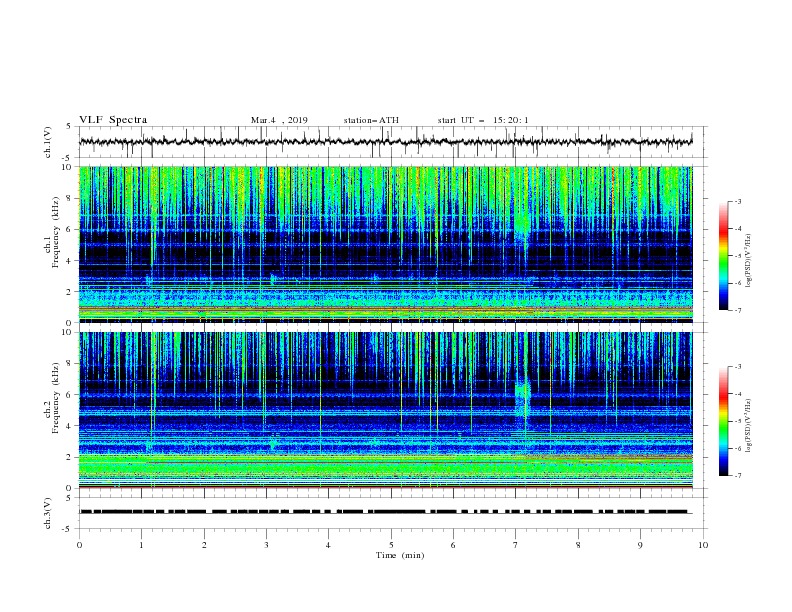The image size is (792, 612).
Task: Click the time axis tick label '10'
Action: pos(703,545)
